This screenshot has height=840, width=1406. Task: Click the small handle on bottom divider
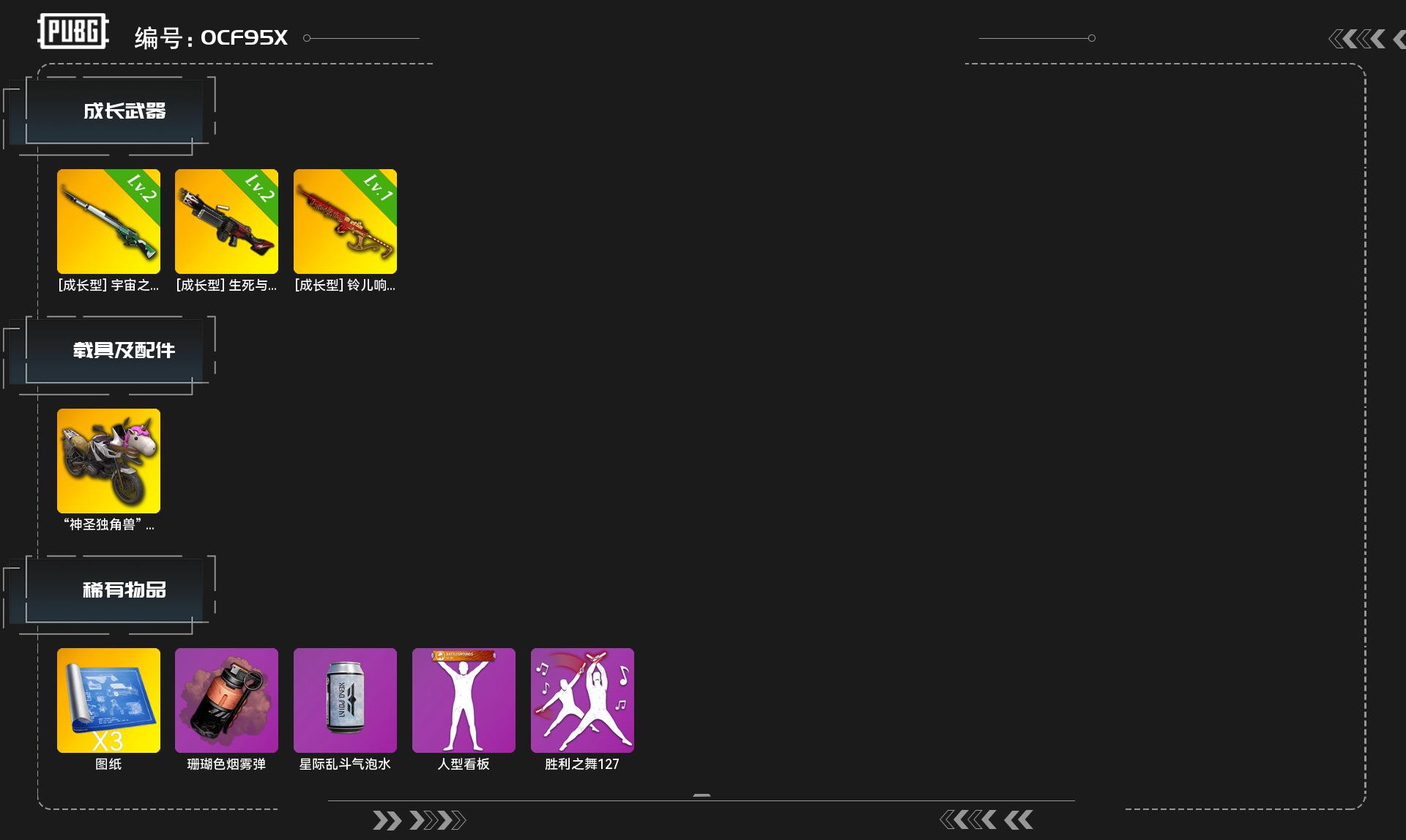[x=702, y=795]
